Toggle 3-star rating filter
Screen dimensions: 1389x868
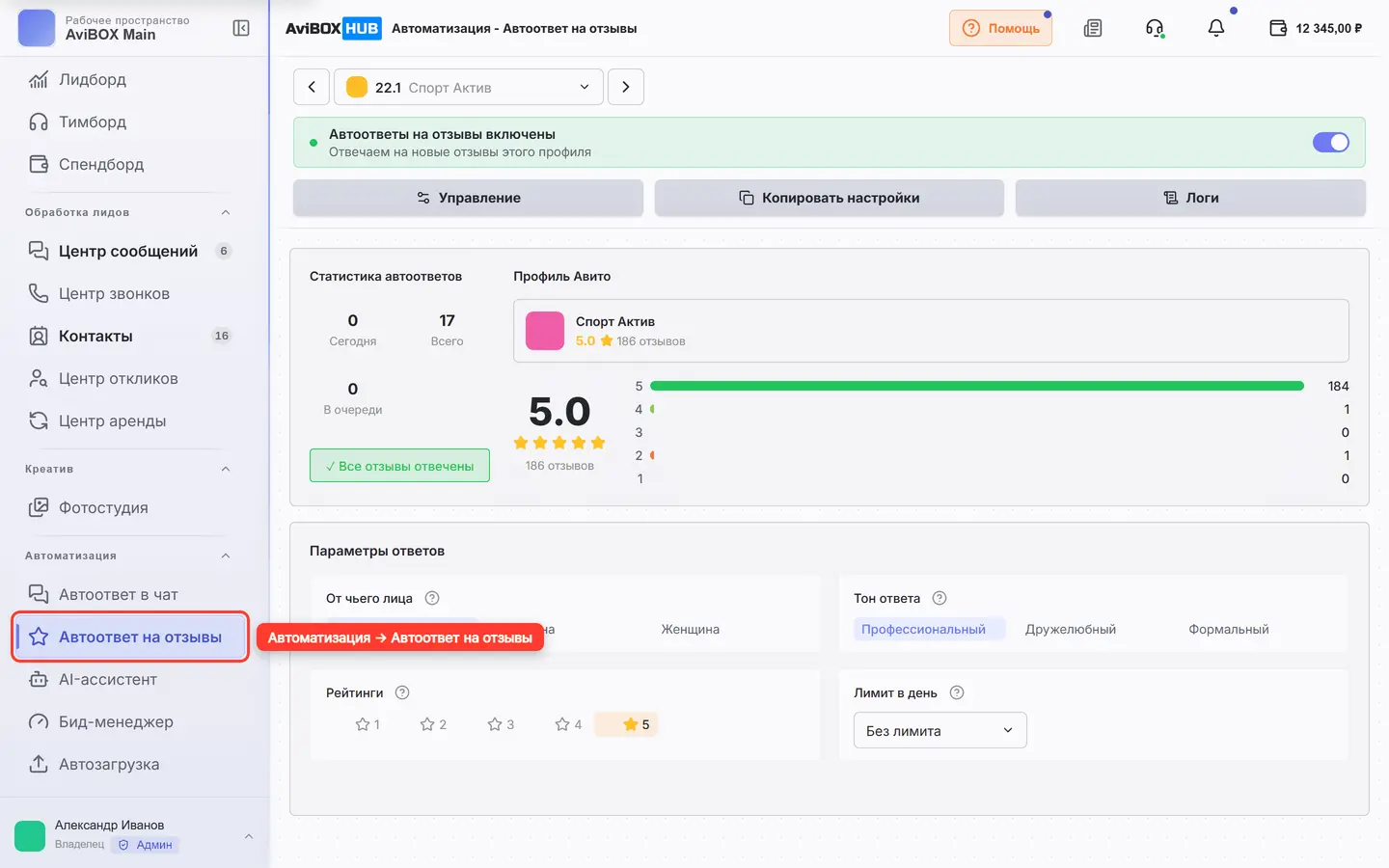501,724
